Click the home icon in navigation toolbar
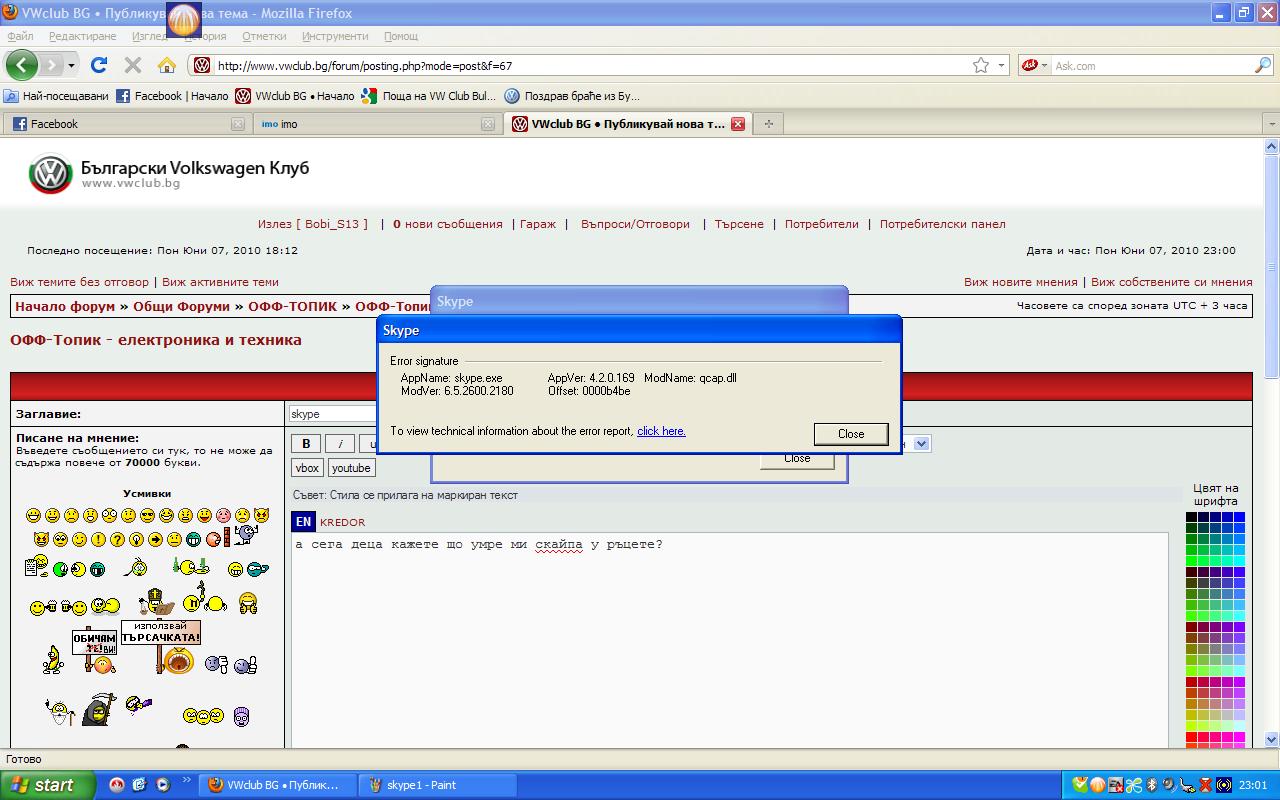 [x=167, y=65]
